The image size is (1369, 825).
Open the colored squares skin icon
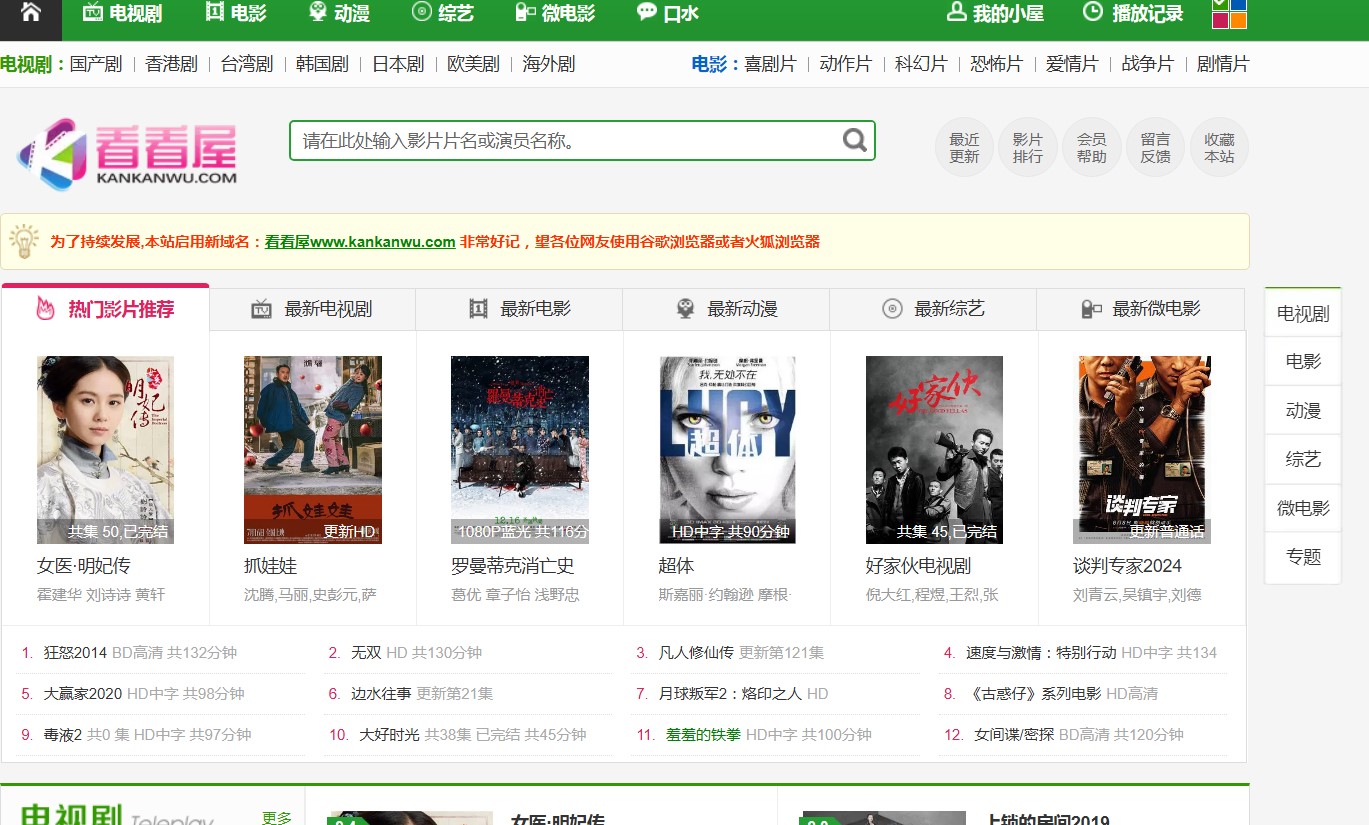click(x=1229, y=13)
